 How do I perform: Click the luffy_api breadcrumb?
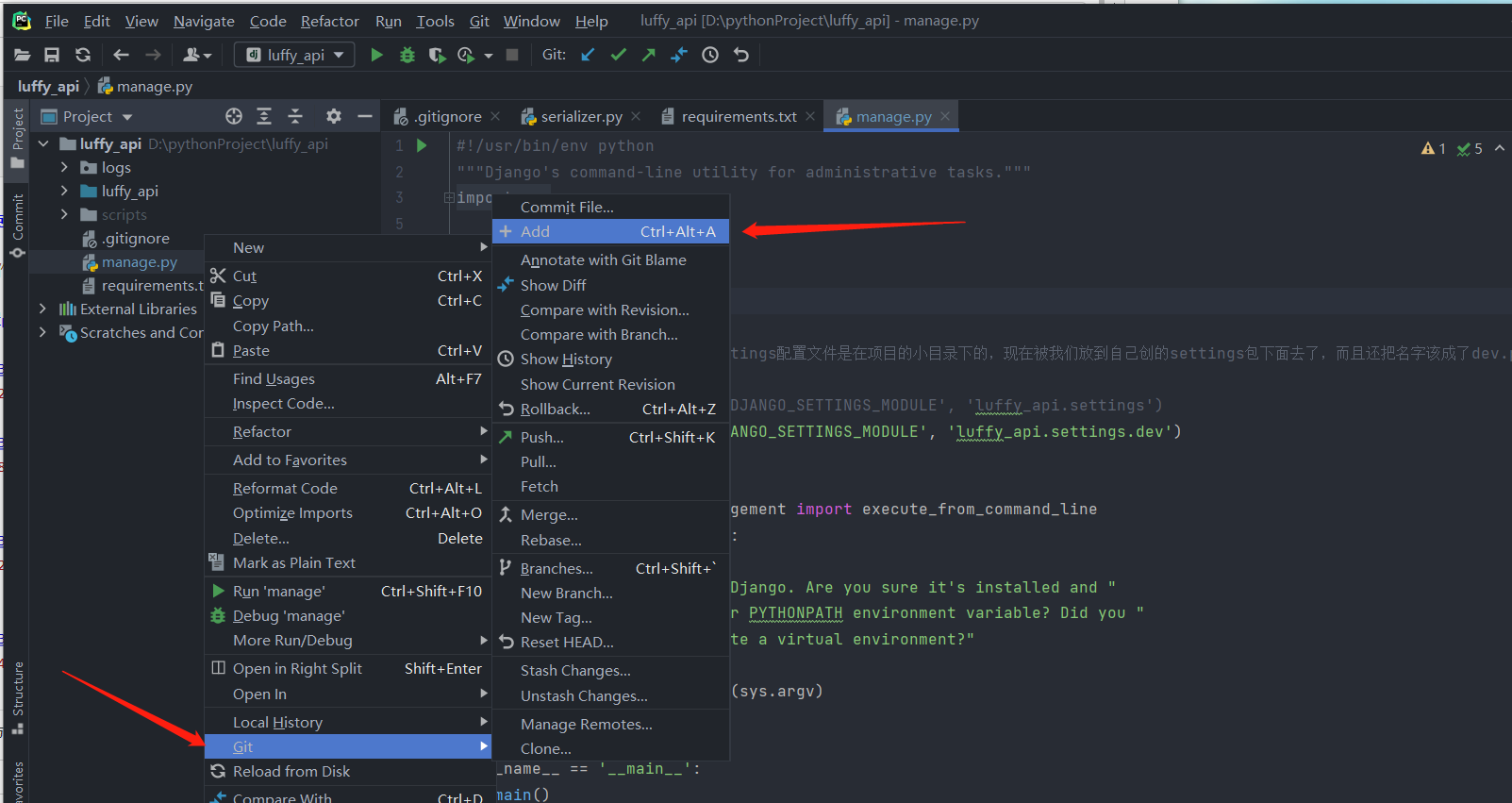pyautogui.click(x=48, y=86)
